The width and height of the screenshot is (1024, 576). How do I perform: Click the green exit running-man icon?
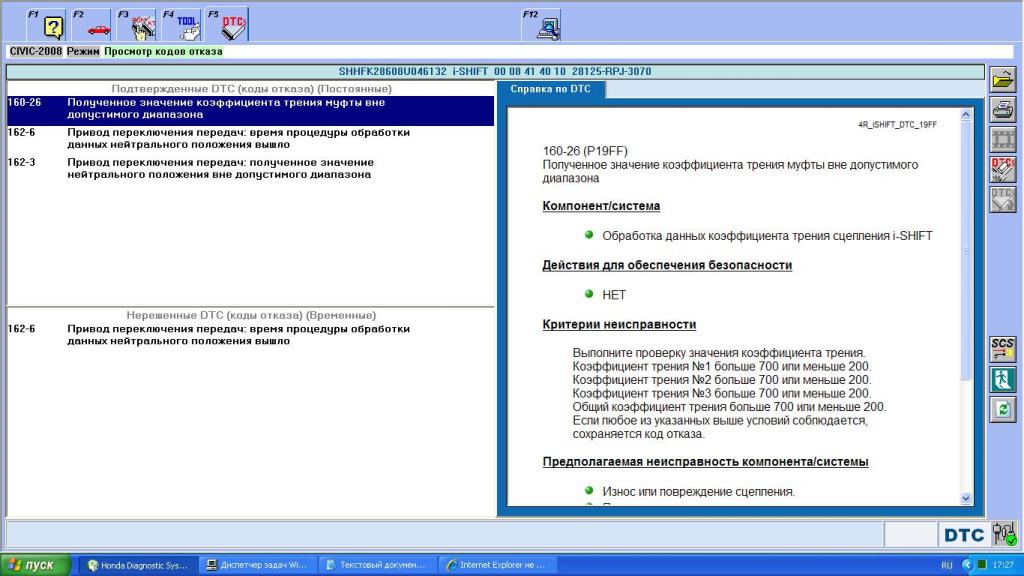pos(1002,379)
